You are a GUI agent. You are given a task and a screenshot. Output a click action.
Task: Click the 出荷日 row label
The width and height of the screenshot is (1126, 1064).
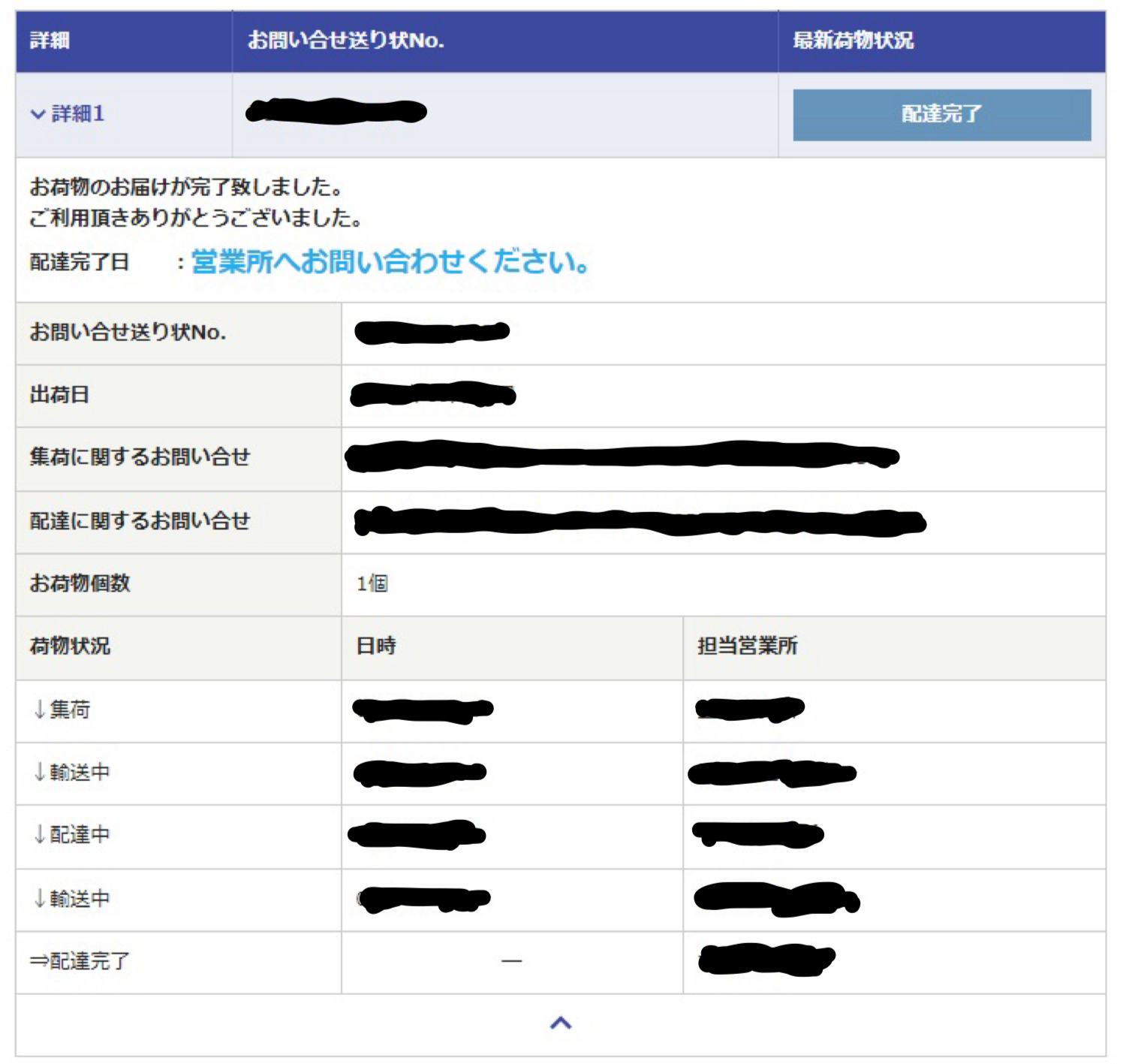point(59,395)
